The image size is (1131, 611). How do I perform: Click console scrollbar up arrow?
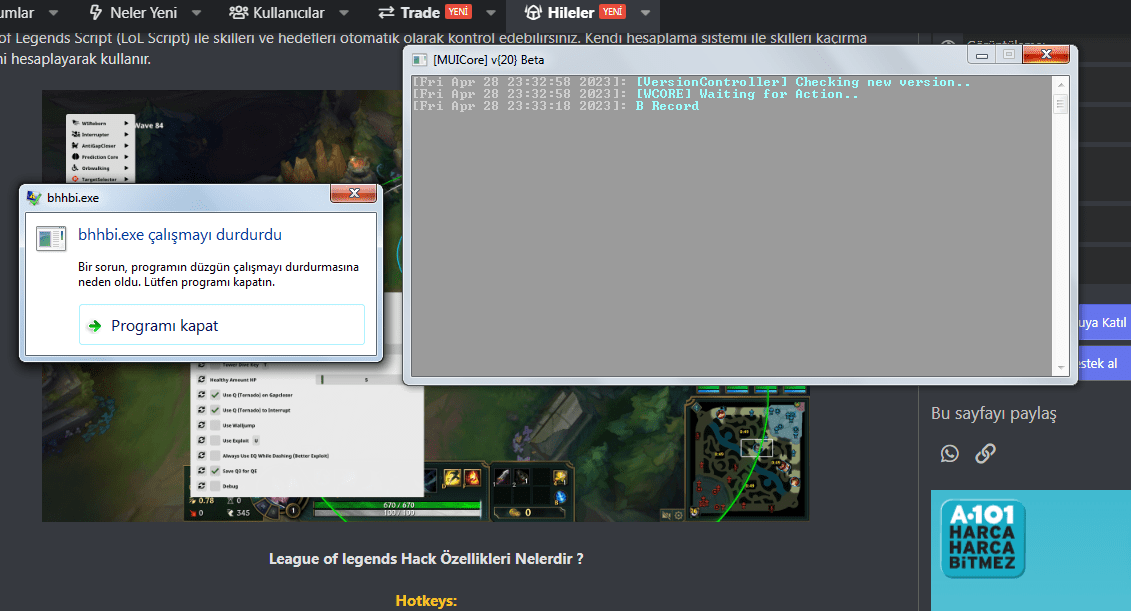click(1060, 84)
